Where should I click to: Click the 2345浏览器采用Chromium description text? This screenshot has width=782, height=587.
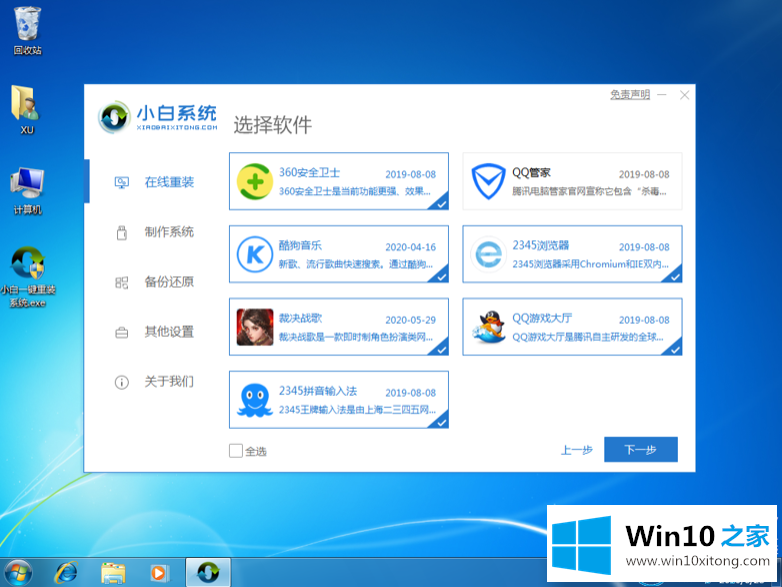[x=590, y=264]
